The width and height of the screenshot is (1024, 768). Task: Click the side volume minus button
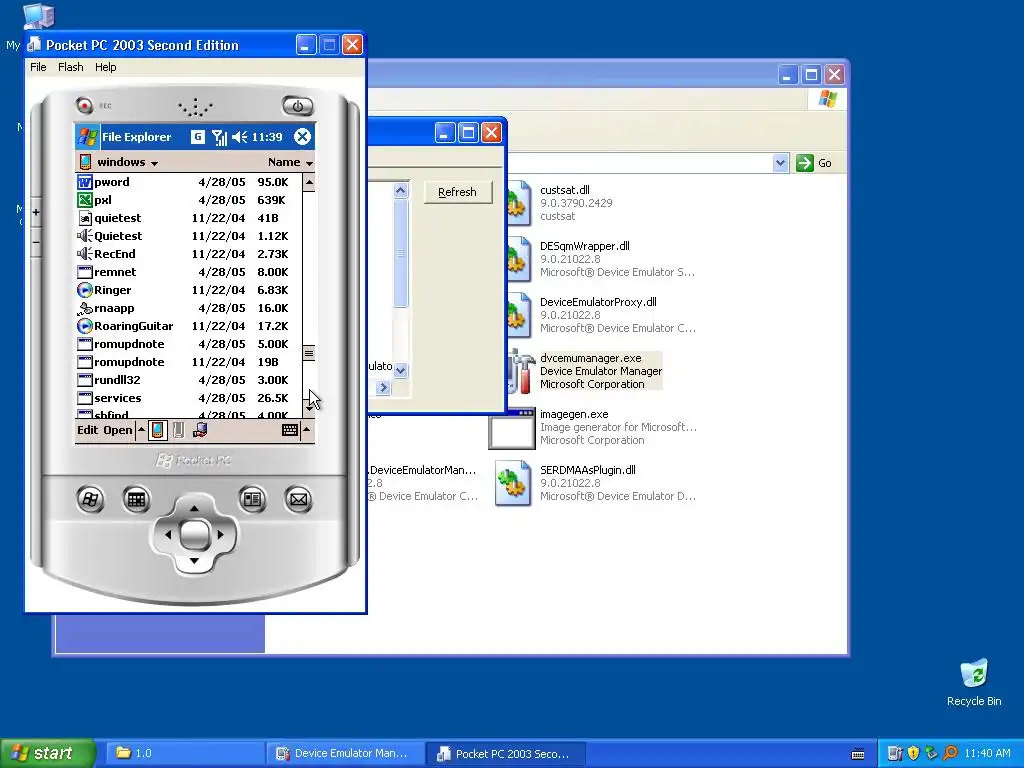click(36, 242)
